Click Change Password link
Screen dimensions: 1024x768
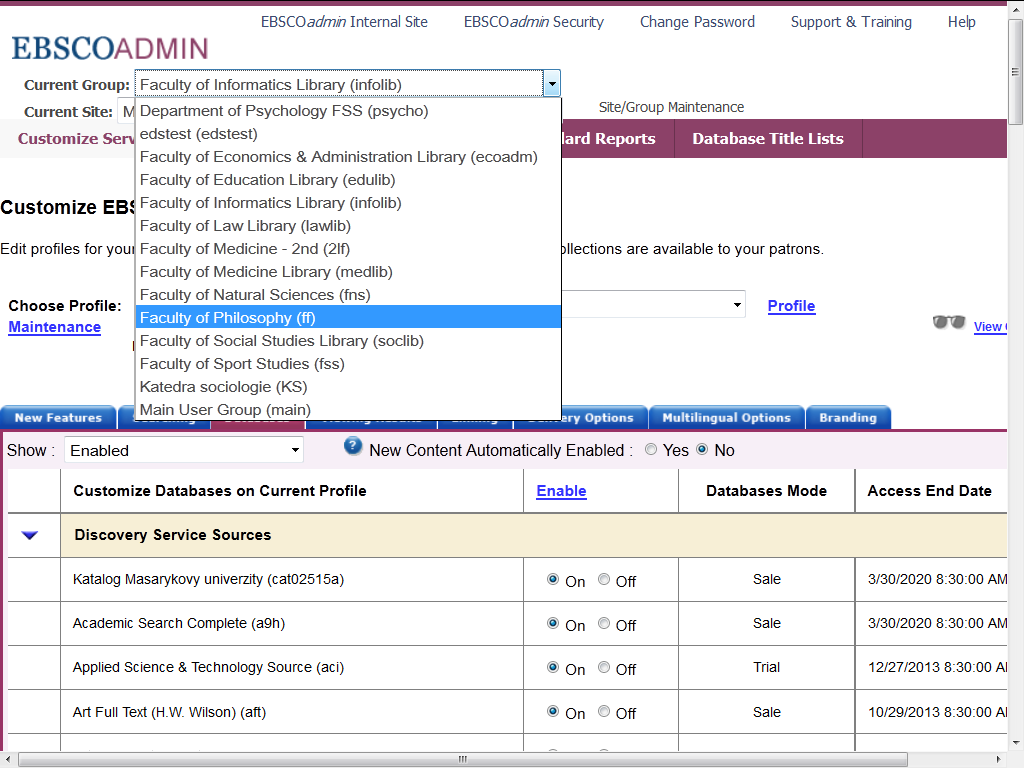click(x=697, y=22)
